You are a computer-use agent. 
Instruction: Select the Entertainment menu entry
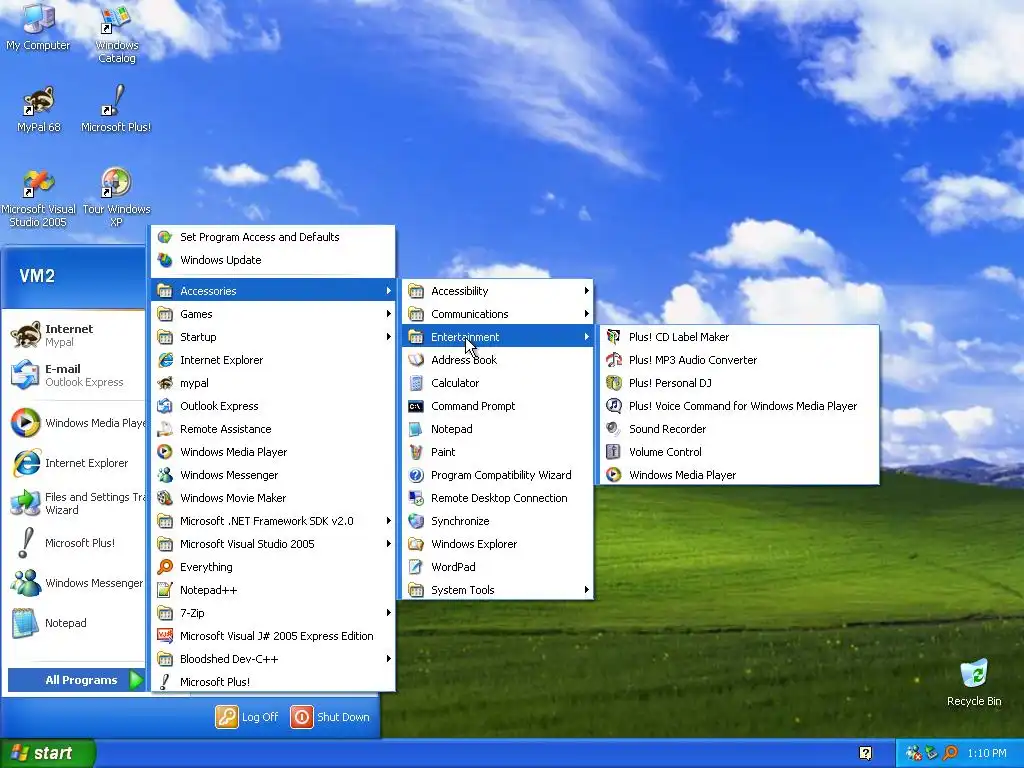point(498,337)
